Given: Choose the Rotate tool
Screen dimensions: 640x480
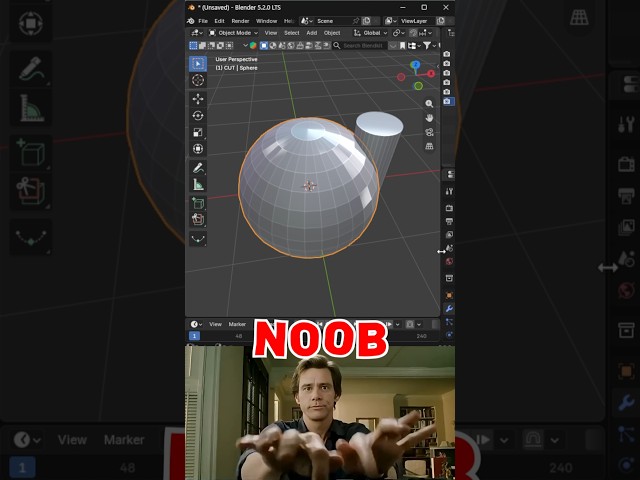Looking at the screenshot, I should click(198, 116).
